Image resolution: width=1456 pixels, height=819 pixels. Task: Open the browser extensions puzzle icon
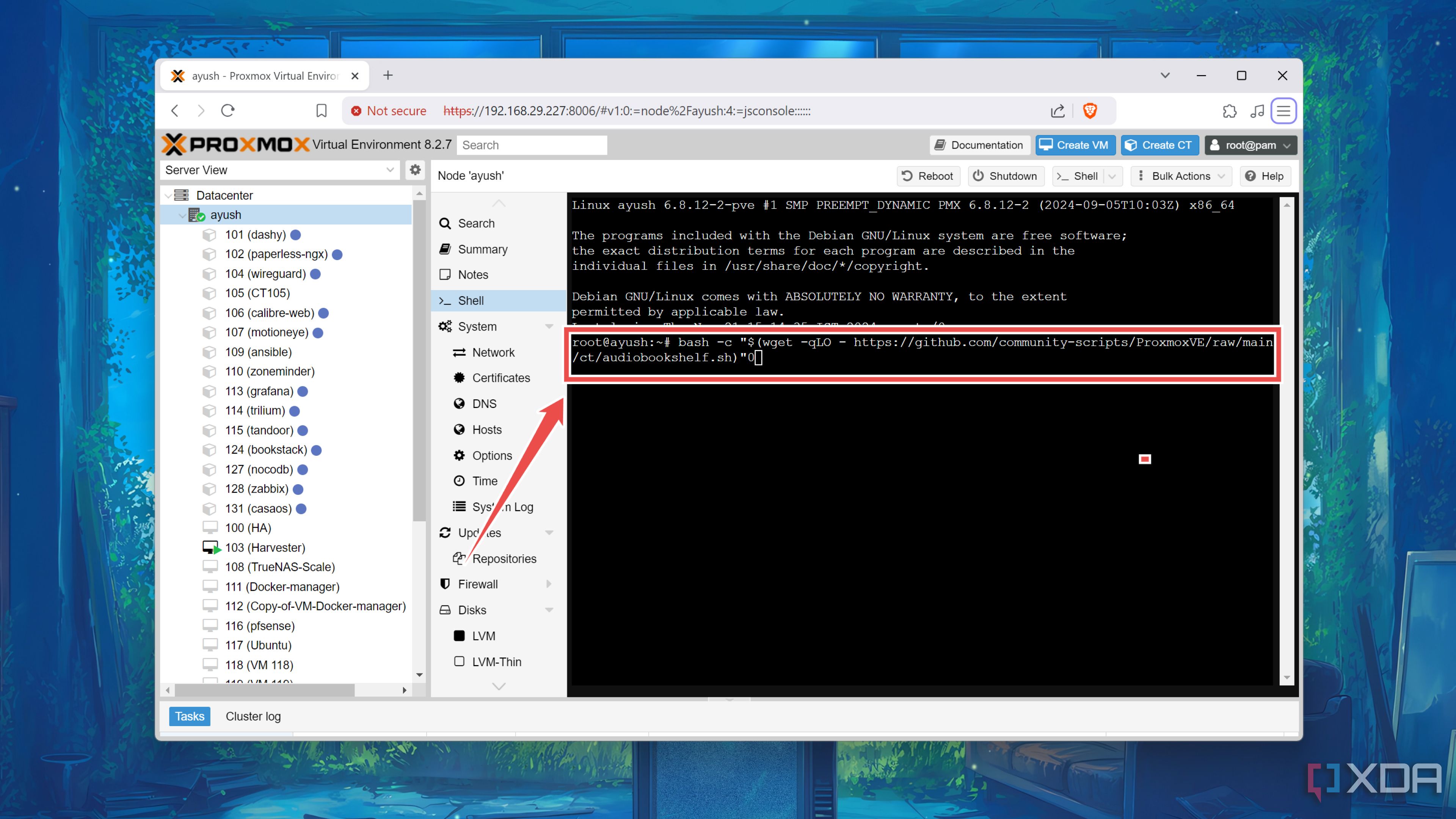pos(1229,111)
